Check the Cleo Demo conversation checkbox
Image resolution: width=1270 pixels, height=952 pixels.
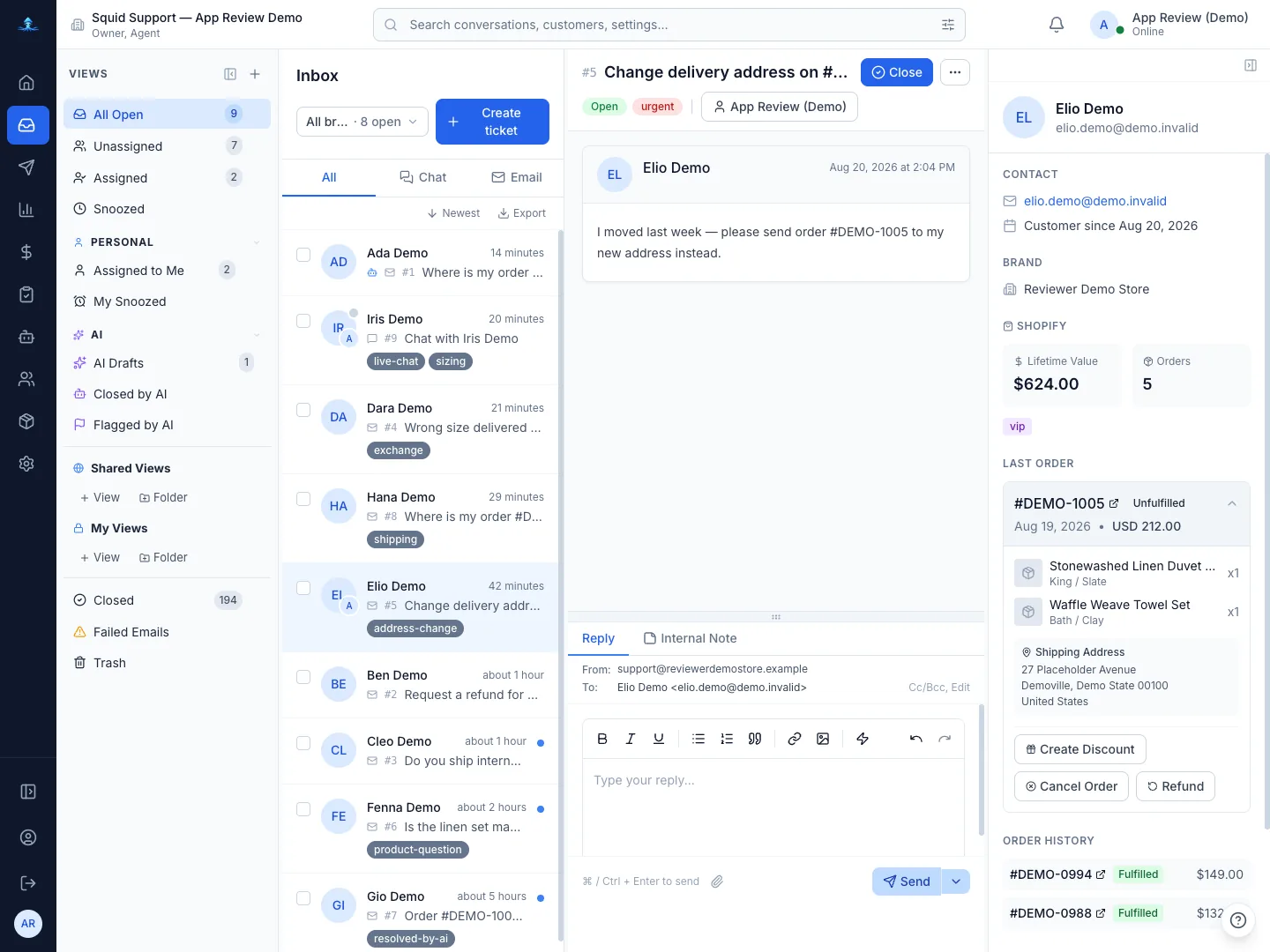click(x=303, y=743)
